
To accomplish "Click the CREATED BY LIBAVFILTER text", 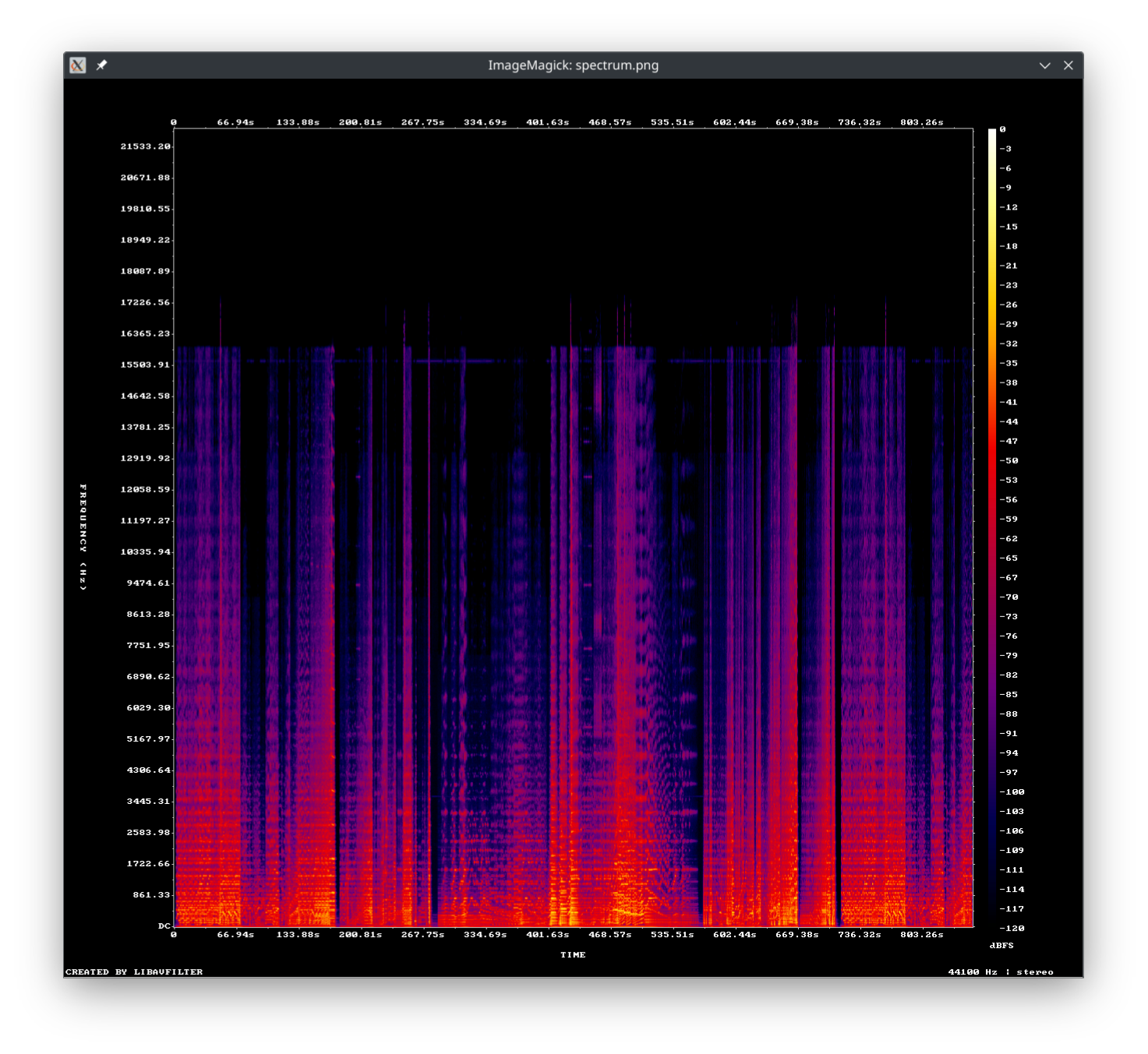I will click(133, 971).
